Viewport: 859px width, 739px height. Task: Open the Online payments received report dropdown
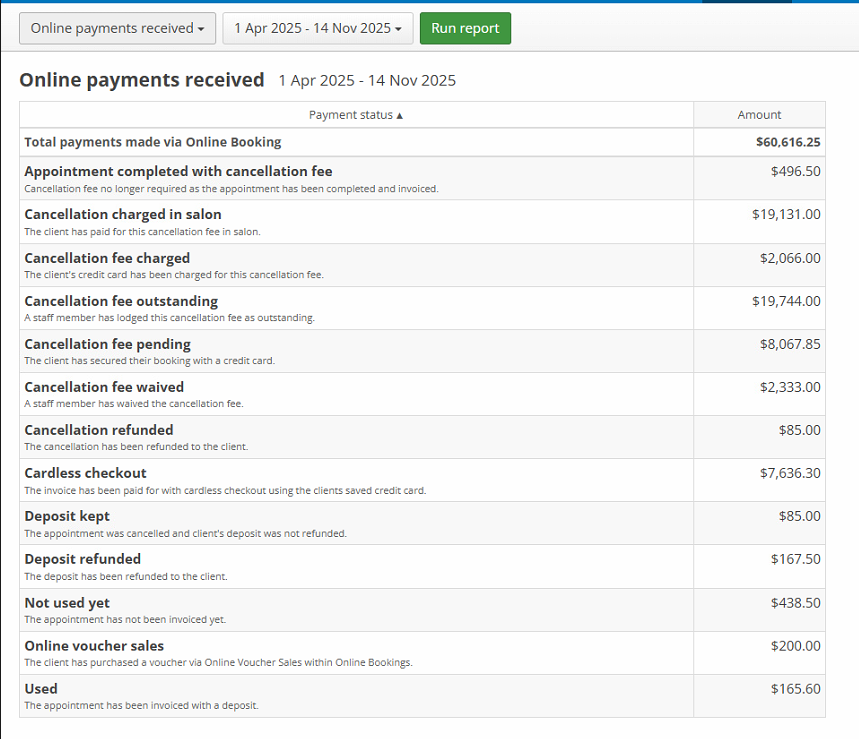(117, 28)
